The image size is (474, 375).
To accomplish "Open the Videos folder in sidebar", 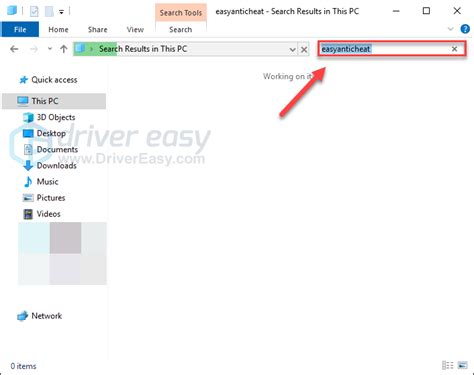I will click(x=42, y=214).
